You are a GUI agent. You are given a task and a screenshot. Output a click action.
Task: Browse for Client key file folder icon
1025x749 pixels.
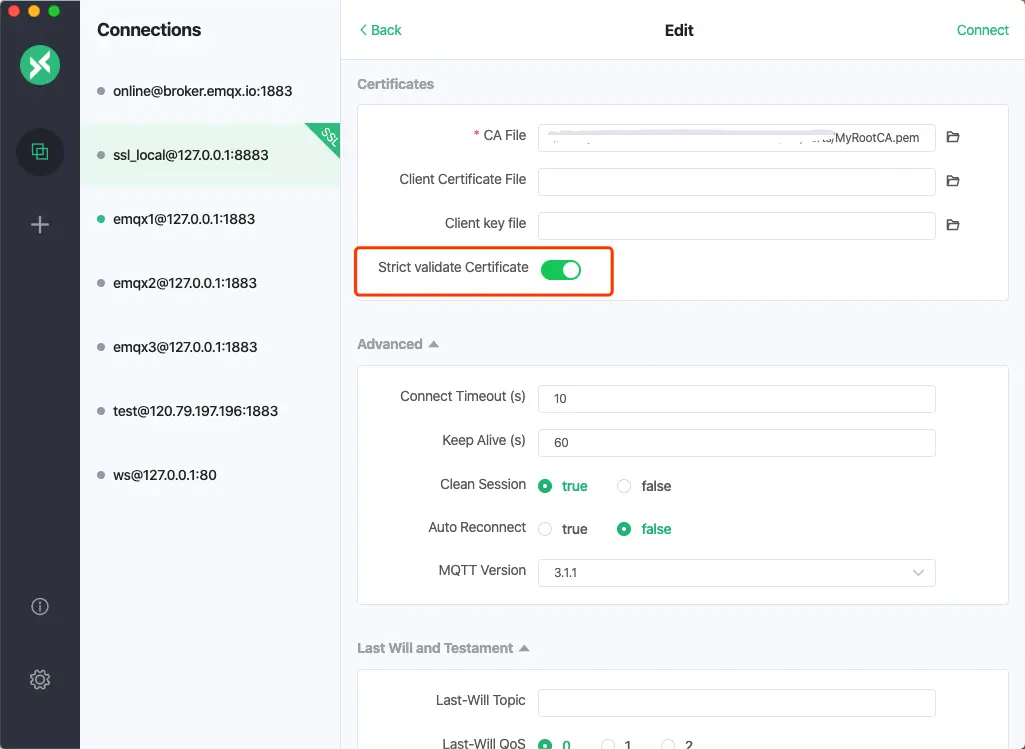coord(953,225)
